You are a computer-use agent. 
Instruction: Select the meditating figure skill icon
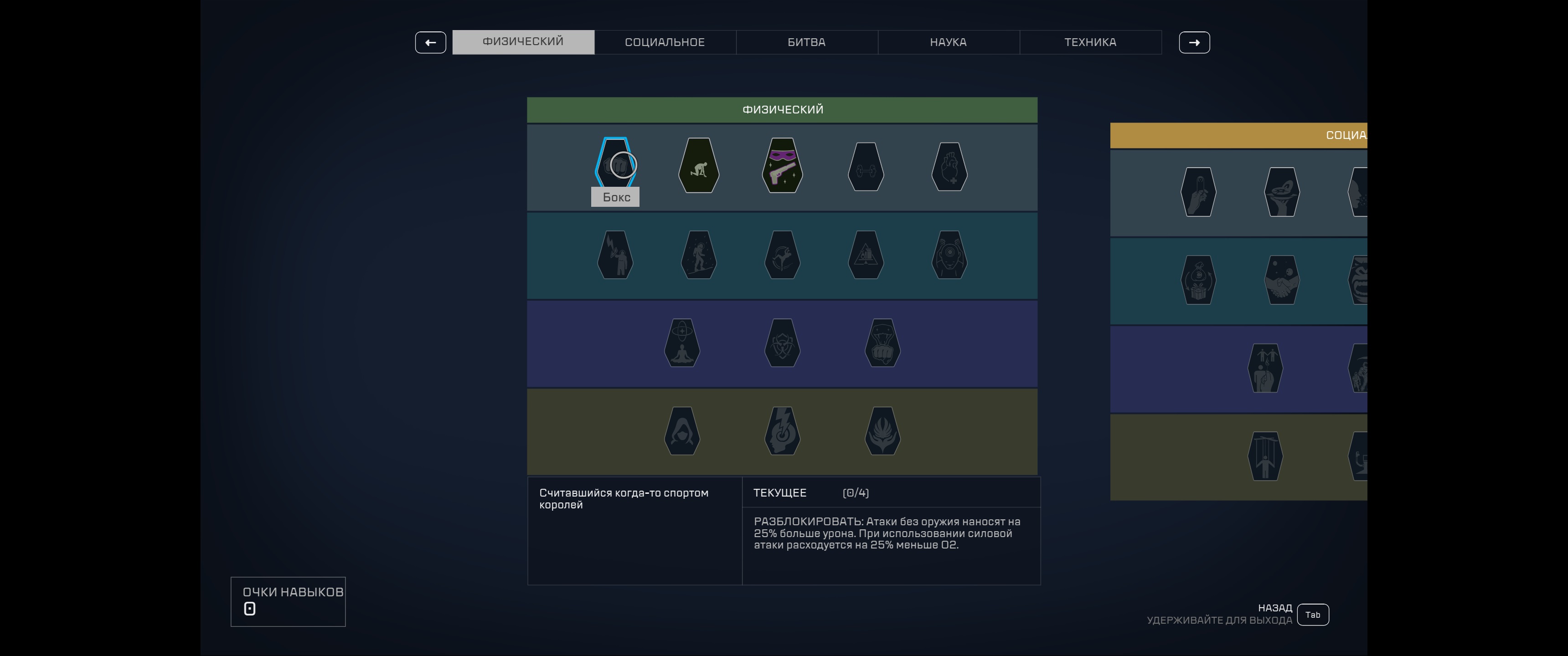click(x=682, y=343)
